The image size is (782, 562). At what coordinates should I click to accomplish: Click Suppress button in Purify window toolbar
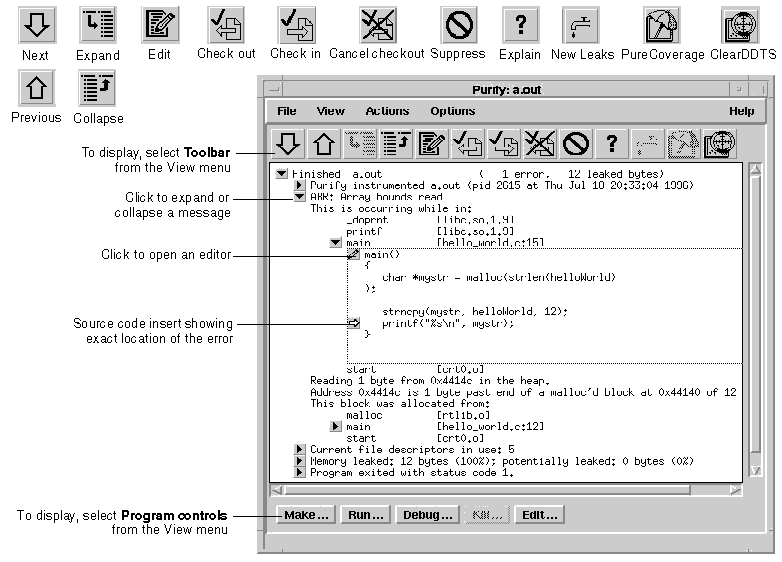click(x=576, y=144)
